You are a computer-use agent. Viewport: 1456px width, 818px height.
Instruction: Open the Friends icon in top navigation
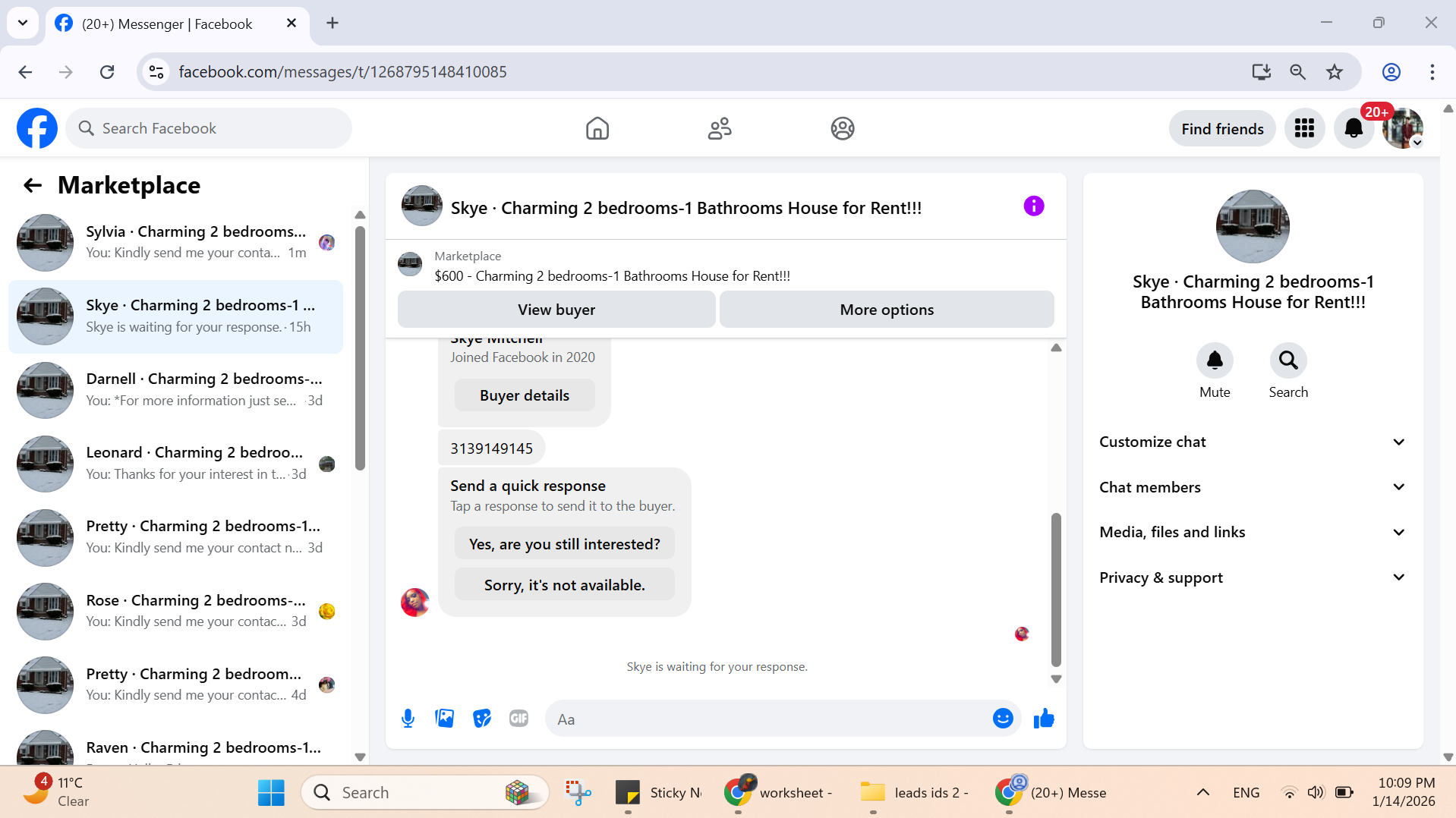(x=720, y=128)
